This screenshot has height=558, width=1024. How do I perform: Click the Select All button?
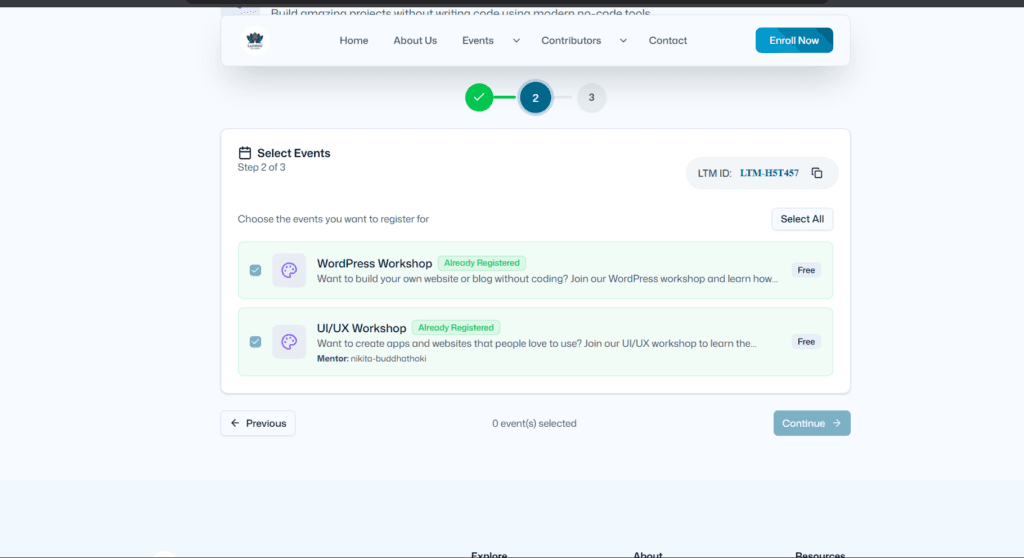tap(802, 219)
